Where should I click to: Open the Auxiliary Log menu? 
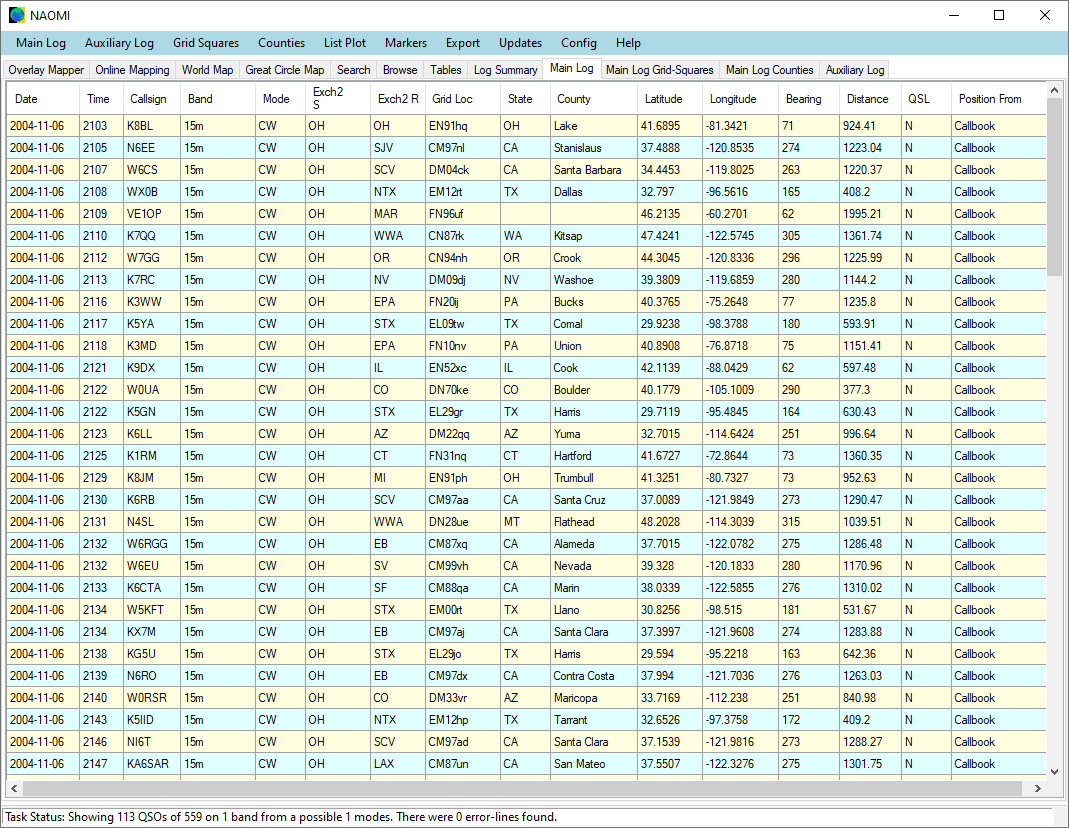[119, 43]
